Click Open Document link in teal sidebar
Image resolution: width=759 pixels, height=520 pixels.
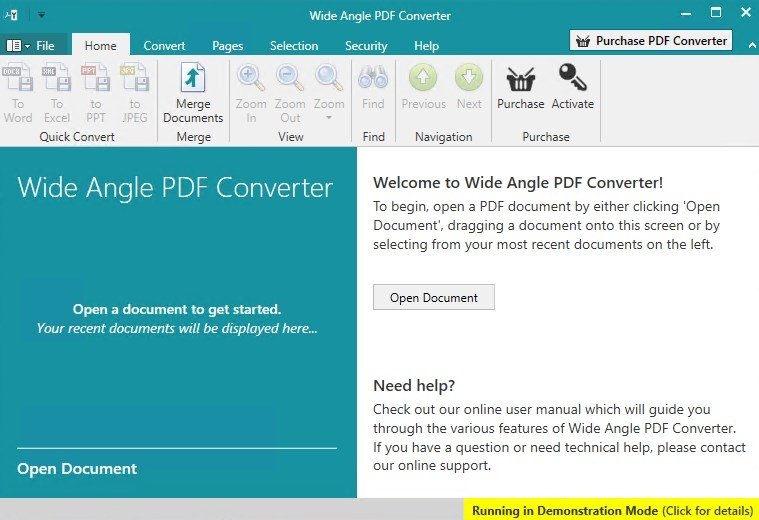tap(77, 469)
